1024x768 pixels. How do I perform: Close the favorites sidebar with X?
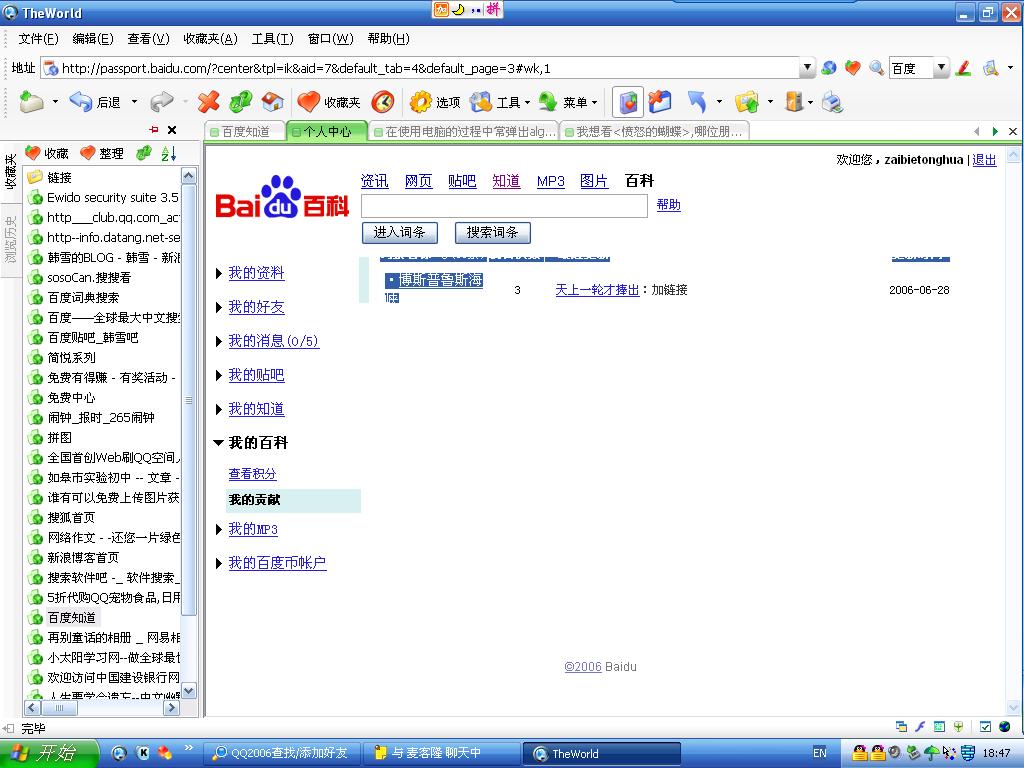coord(172,130)
